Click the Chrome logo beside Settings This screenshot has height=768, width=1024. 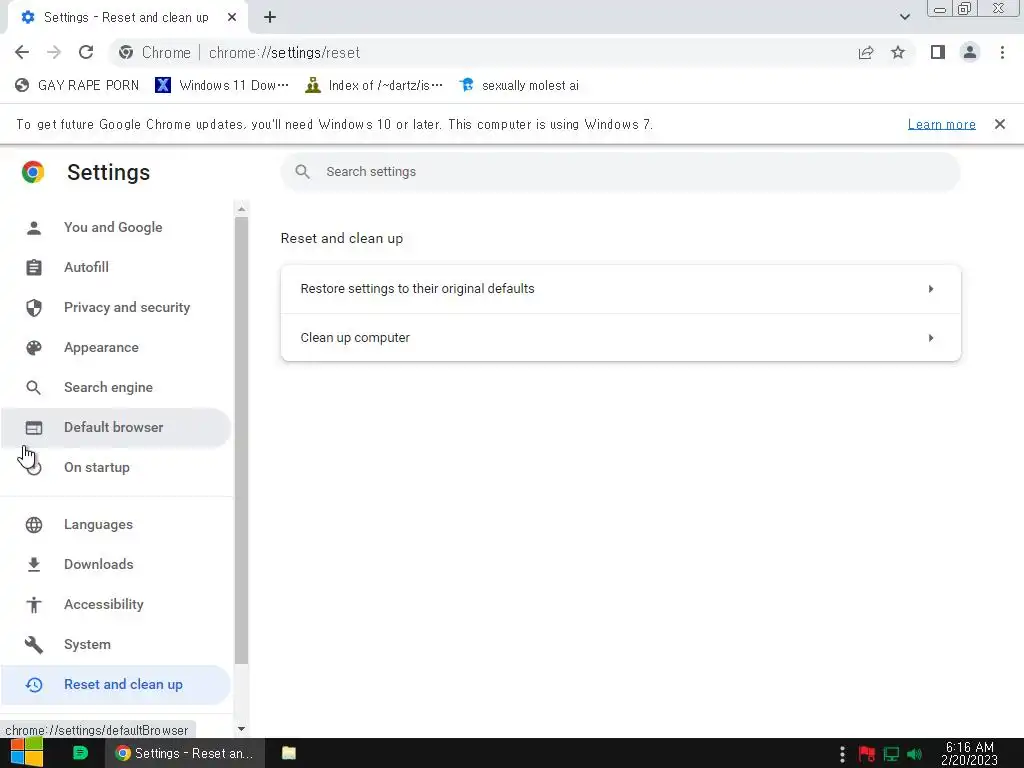click(x=33, y=172)
